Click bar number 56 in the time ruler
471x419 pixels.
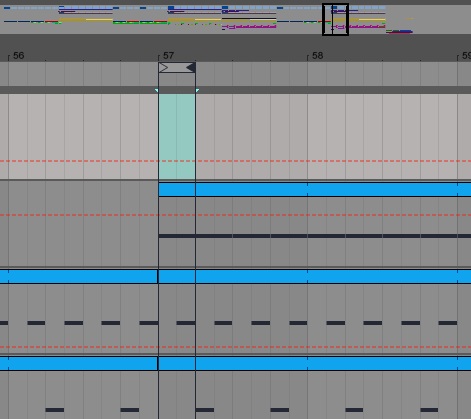[19, 56]
